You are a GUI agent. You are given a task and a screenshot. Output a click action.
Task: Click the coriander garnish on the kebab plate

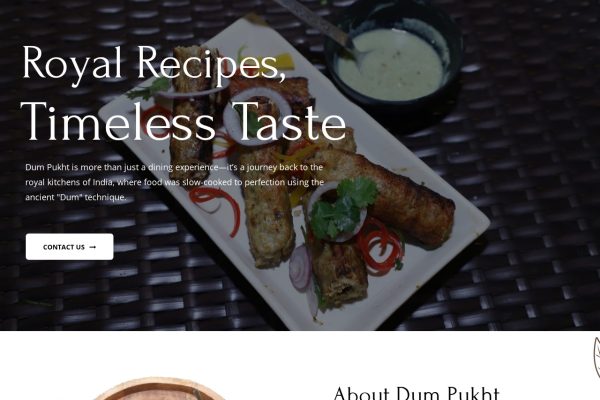(x=342, y=209)
